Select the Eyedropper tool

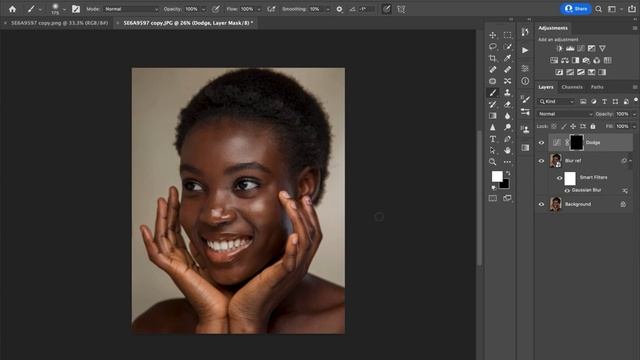(x=507, y=58)
